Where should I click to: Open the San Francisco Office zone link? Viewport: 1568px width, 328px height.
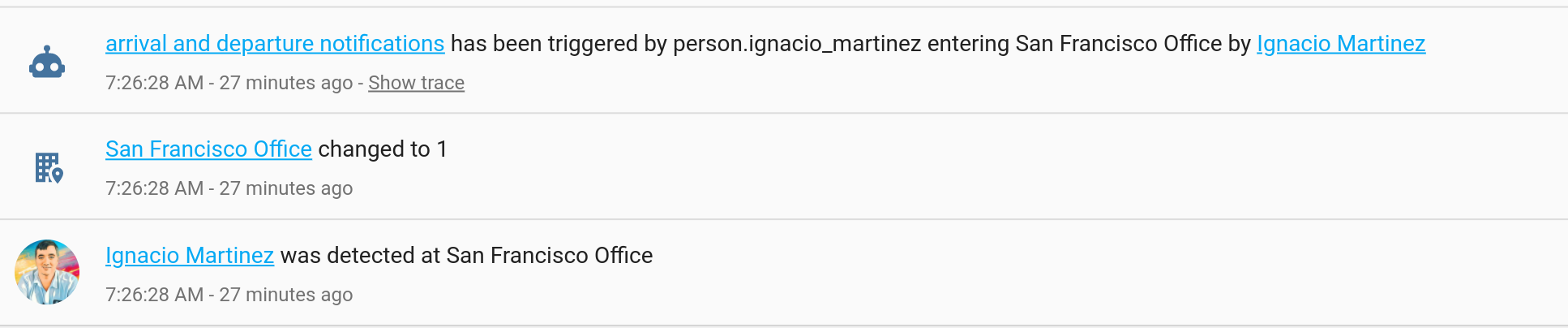pyautogui.click(x=208, y=149)
